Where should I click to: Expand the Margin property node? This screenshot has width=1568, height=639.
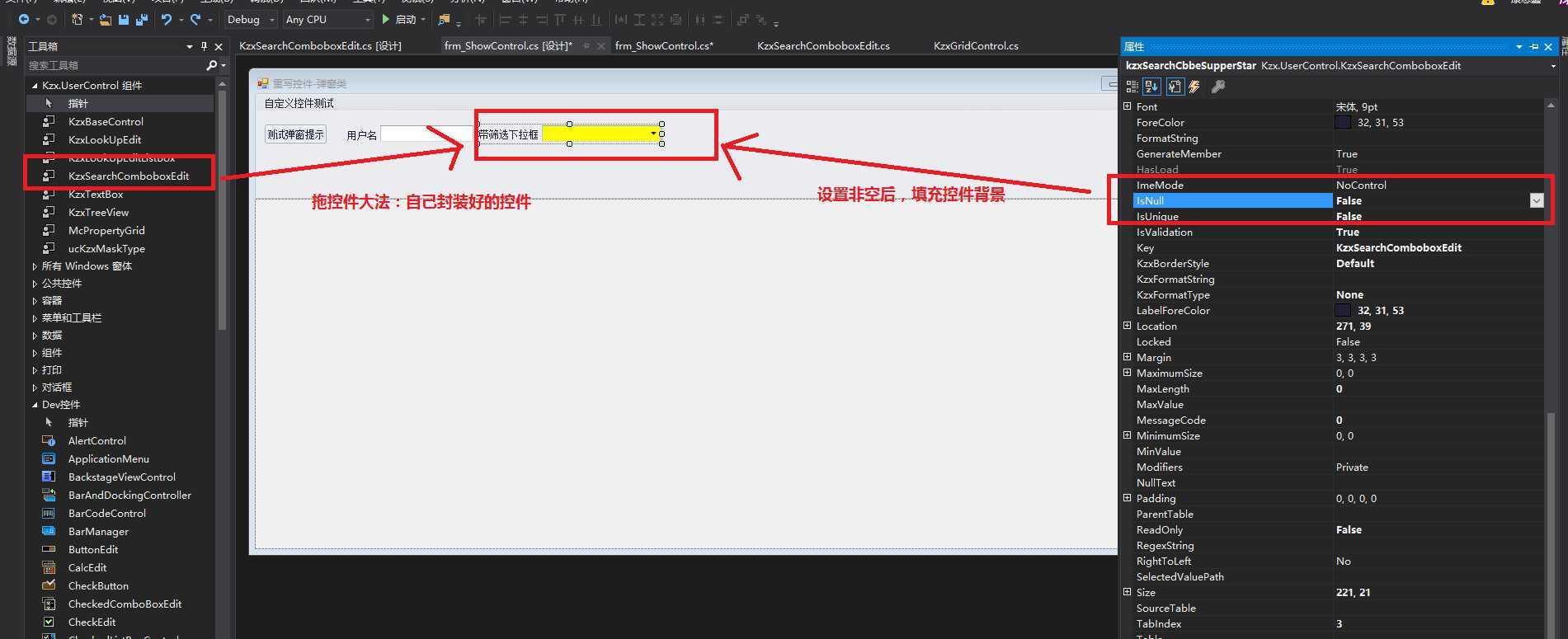pos(1128,357)
